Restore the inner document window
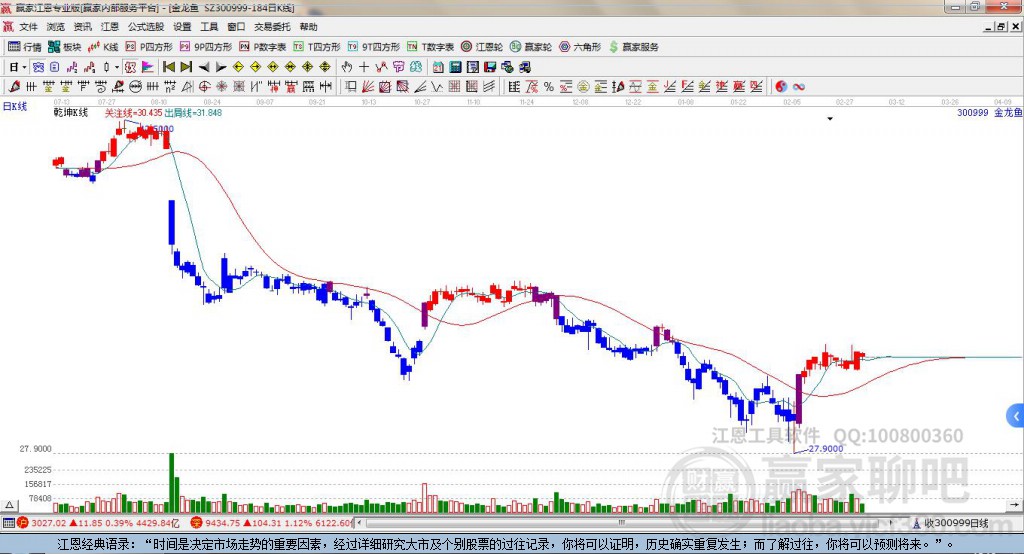The width and height of the screenshot is (1024, 554). (x=1001, y=27)
